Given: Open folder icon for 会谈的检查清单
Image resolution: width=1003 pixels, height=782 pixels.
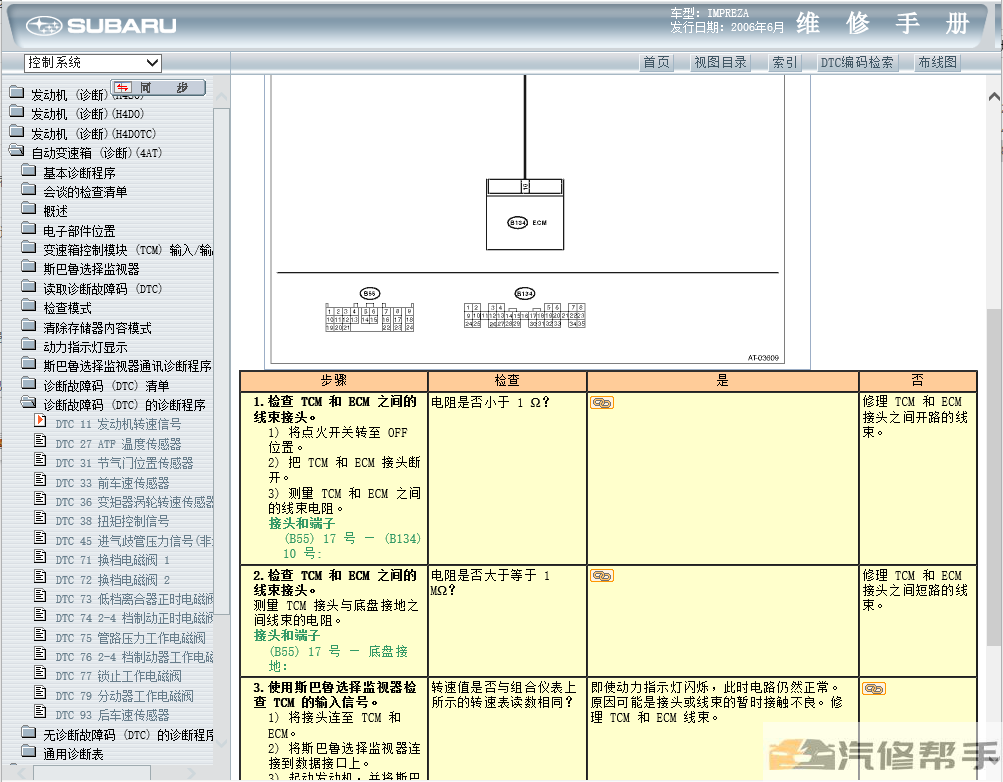Looking at the screenshot, I should (28, 190).
